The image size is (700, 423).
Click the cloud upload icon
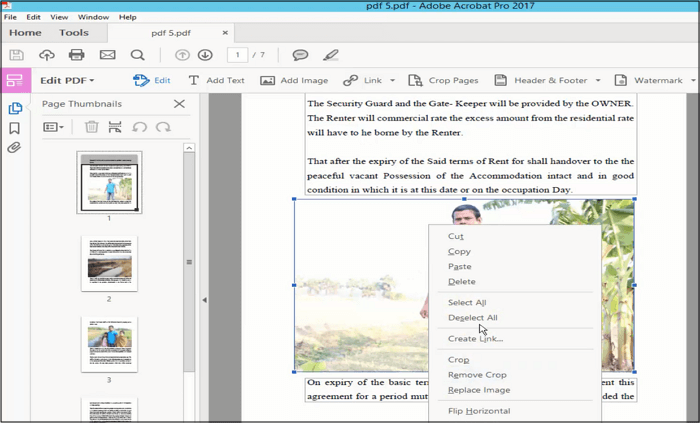click(x=46, y=55)
